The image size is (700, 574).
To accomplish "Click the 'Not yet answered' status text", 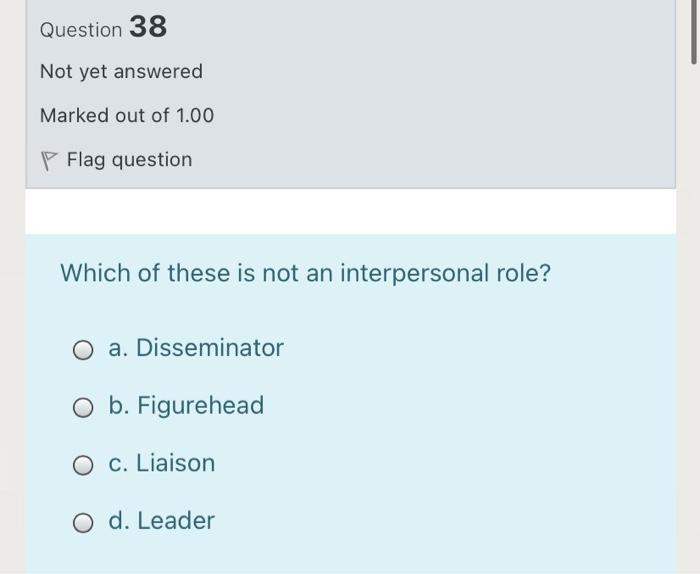I will (x=121, y=72).
